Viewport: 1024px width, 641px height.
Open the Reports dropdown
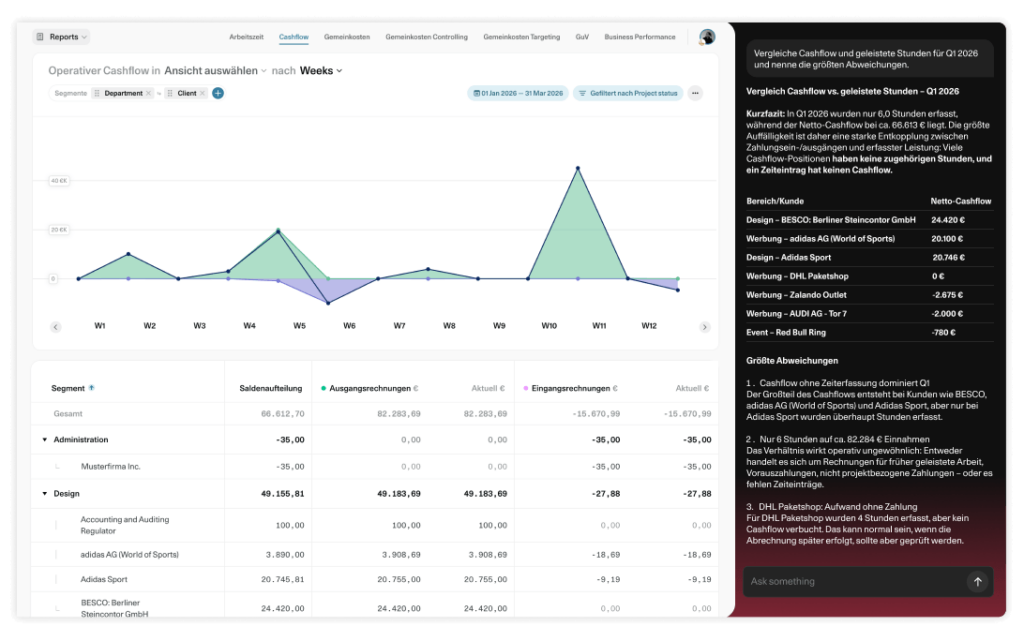pyautogui.click(x=61, y=37)
